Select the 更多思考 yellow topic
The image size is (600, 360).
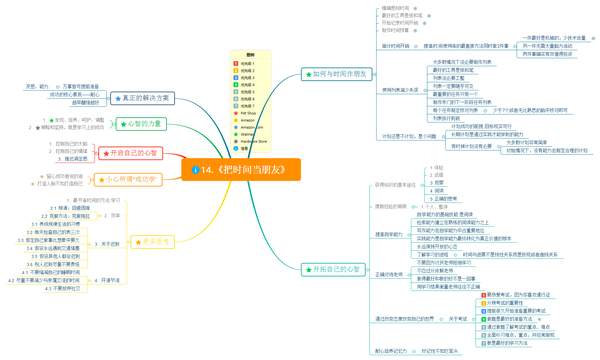153,242
